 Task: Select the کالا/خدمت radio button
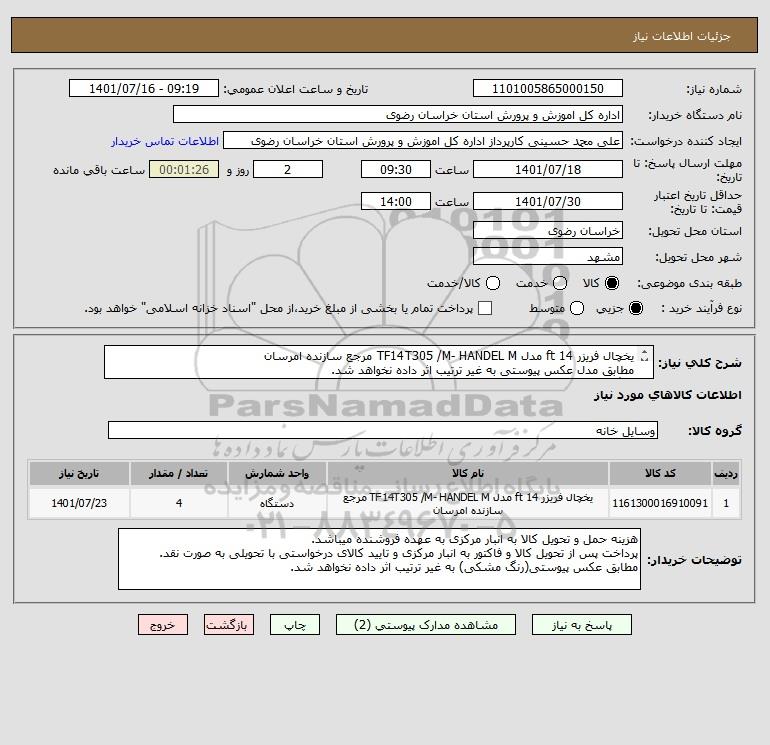[493, 283]
